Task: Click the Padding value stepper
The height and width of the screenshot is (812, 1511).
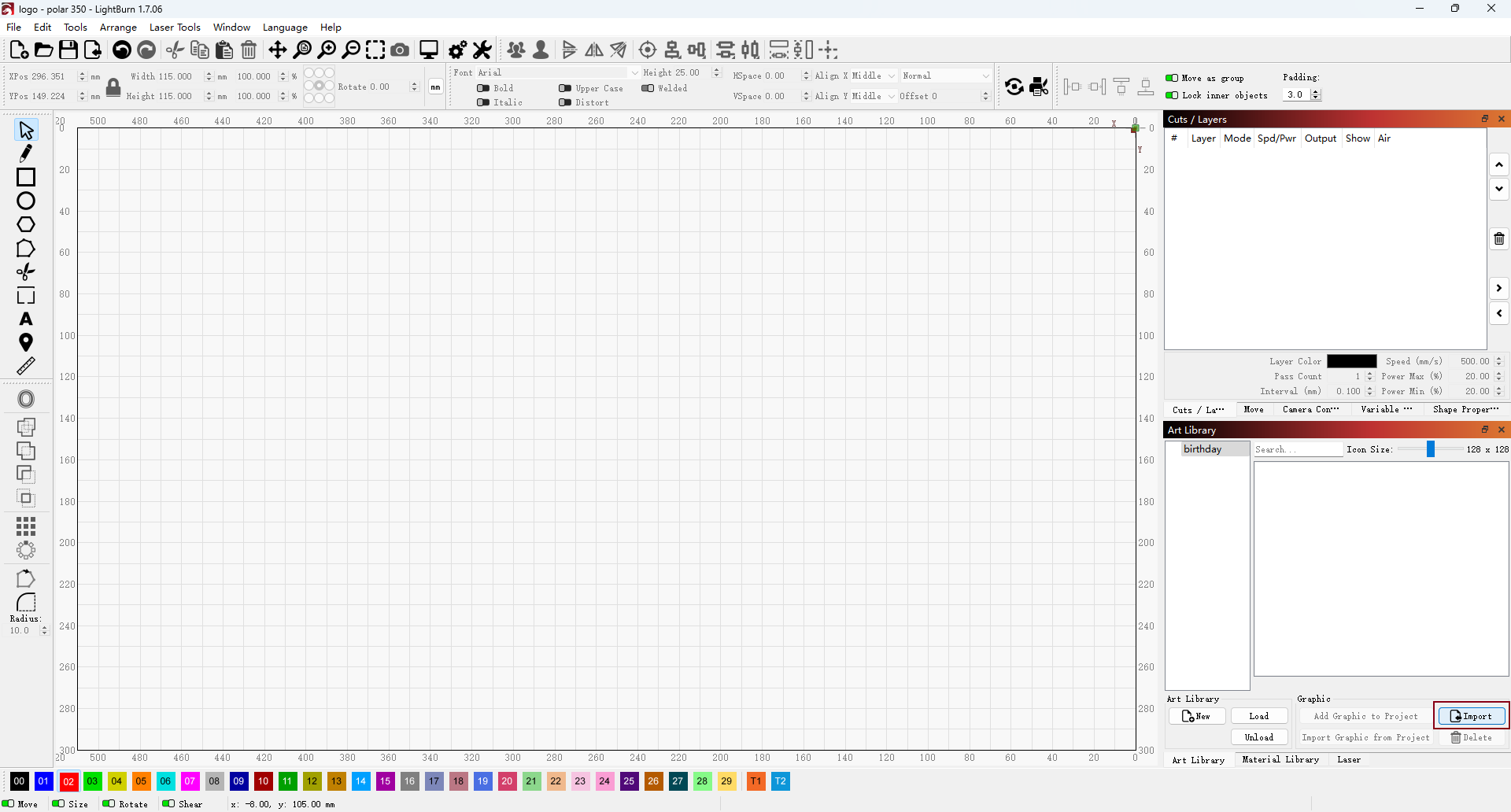Action: [x=1316, y=94]
